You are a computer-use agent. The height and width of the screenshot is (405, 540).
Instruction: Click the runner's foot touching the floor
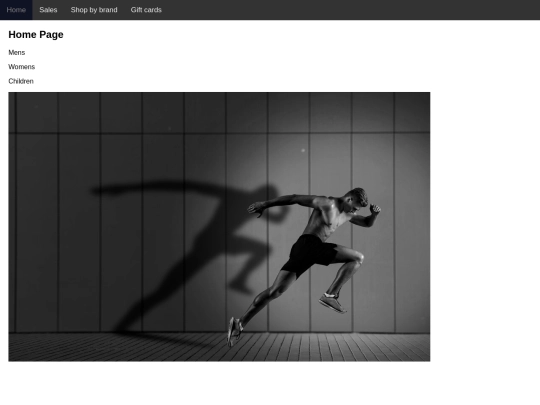235,331
